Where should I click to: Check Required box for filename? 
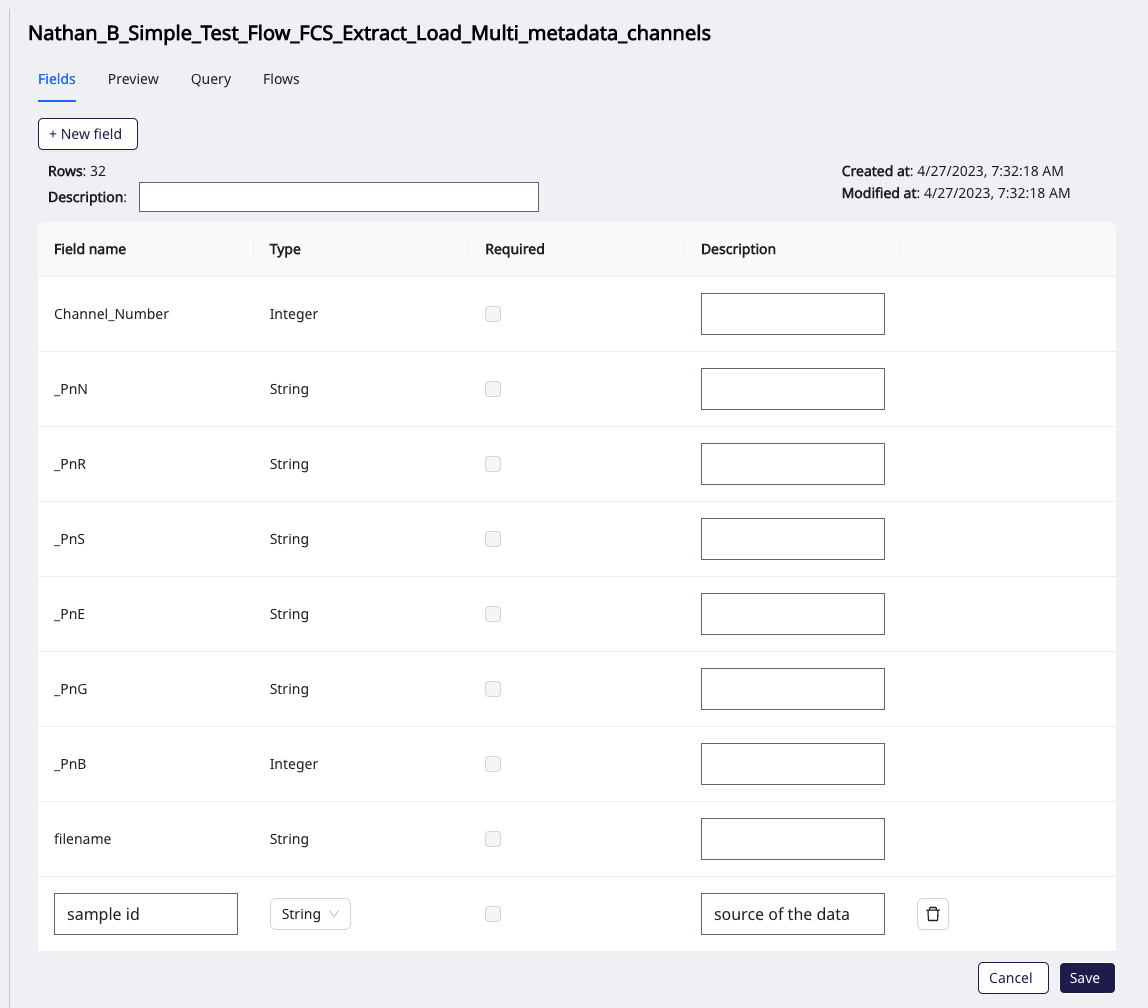coord(493,839)
